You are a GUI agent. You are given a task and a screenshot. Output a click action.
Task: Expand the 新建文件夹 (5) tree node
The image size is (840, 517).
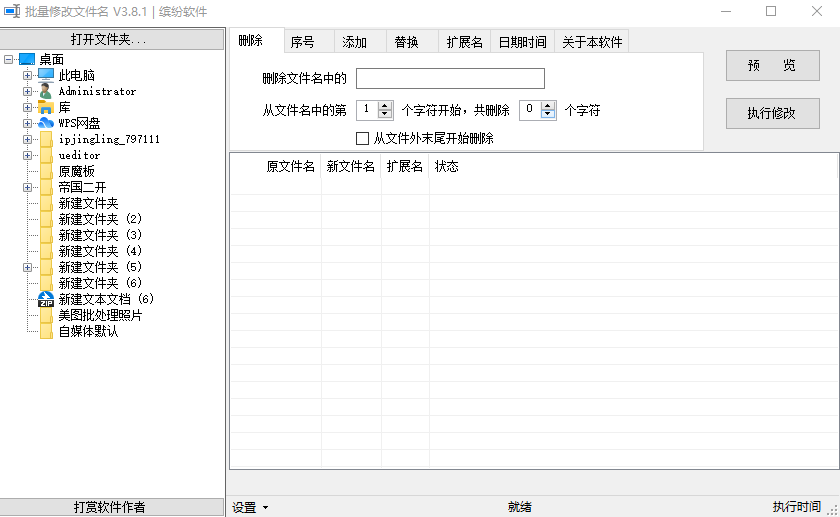(x=27, y=267)
